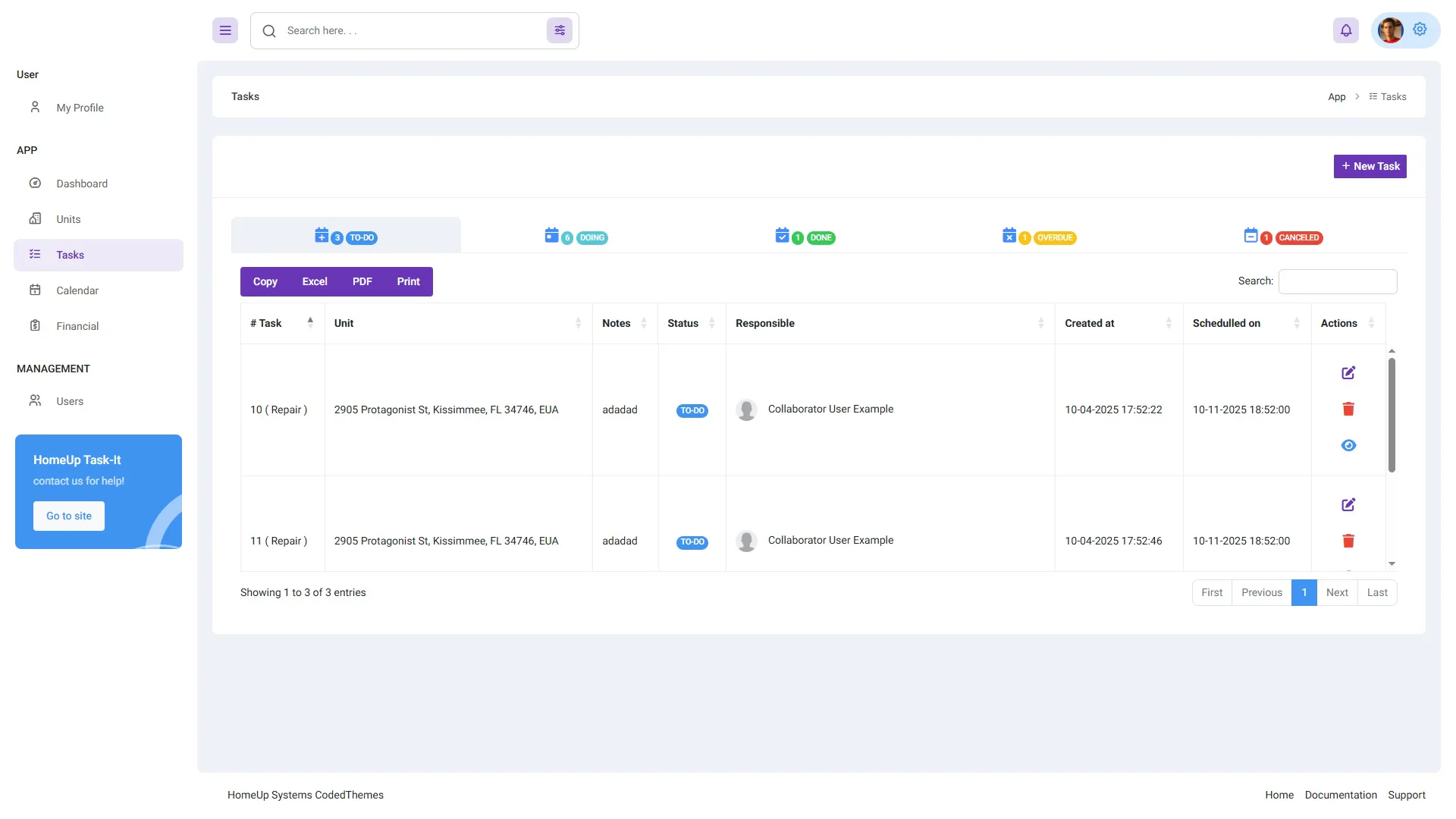The image size is (1456, 819).
Task: Open Calendar in the sidebar
Action: pos(99,290)
